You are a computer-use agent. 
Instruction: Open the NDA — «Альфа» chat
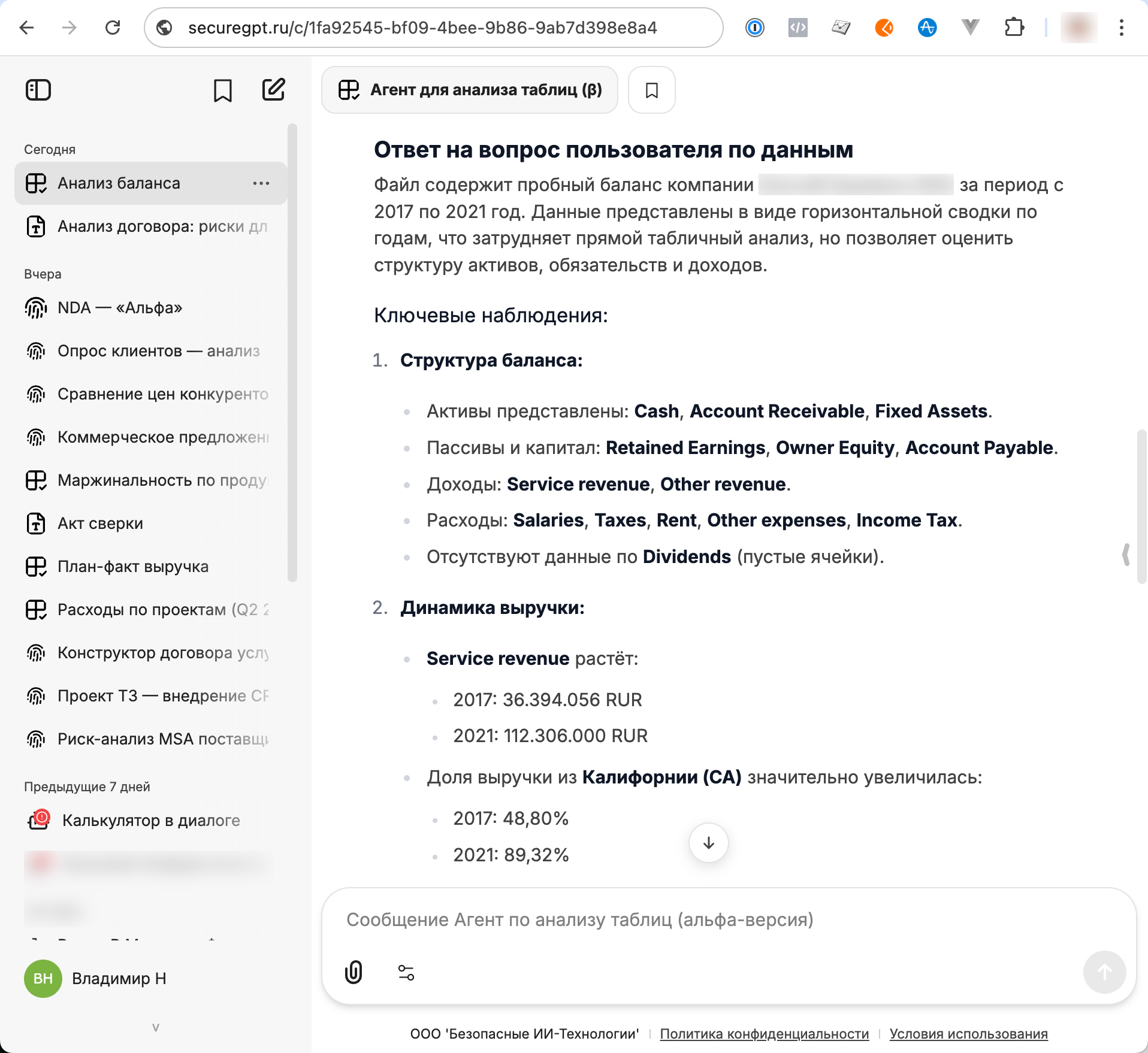150,308
